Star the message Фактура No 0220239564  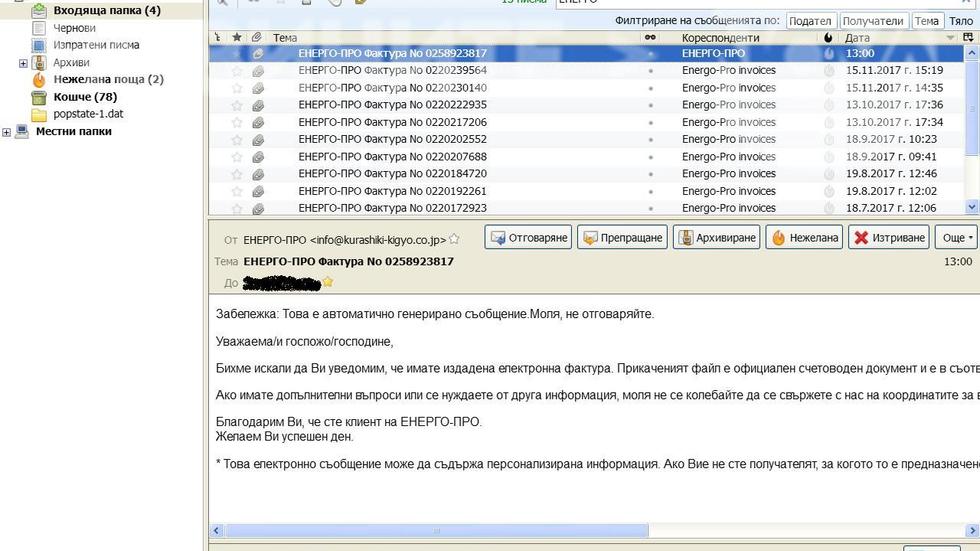pyautogui.click(x=237, y=71)
